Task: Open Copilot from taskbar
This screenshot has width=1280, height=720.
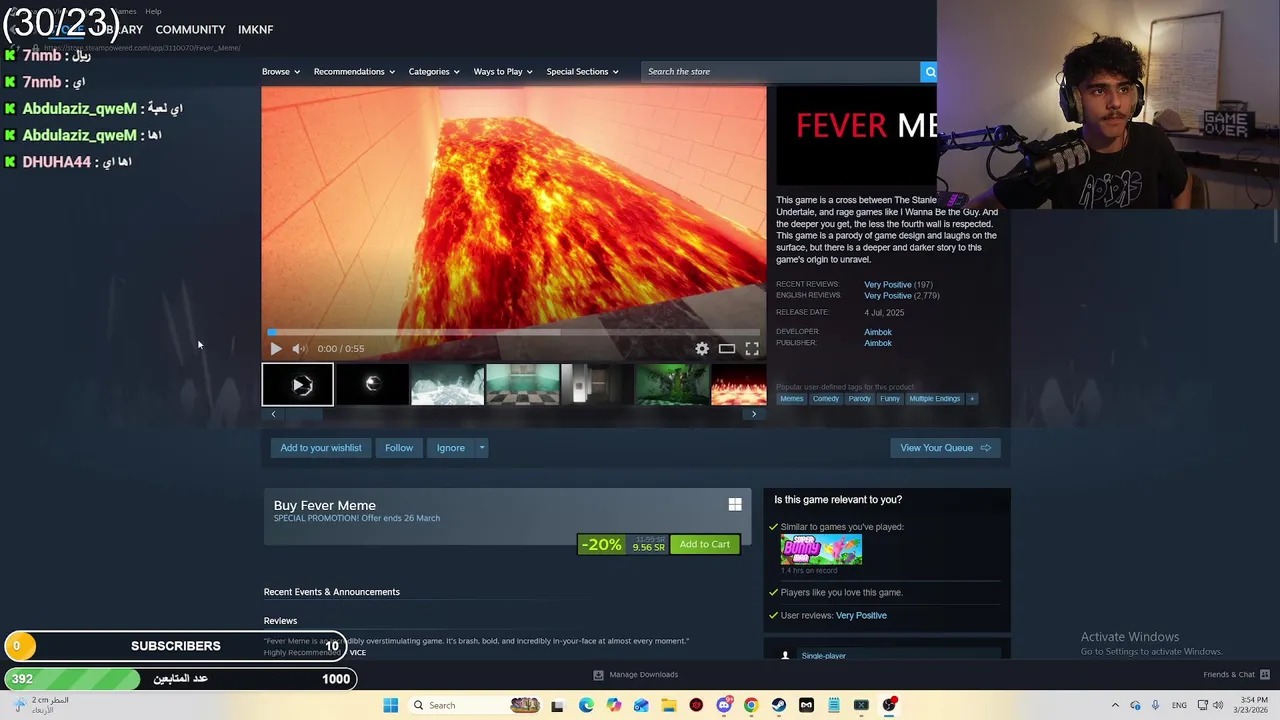Action: point(614,705)
